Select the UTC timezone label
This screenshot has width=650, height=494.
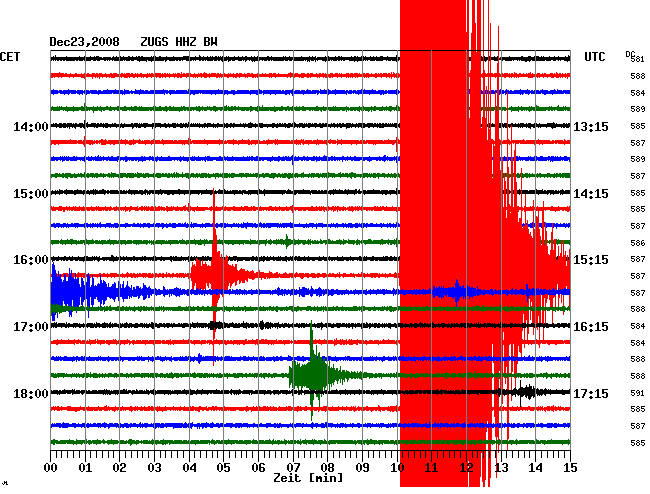click(x=594, y=57)
